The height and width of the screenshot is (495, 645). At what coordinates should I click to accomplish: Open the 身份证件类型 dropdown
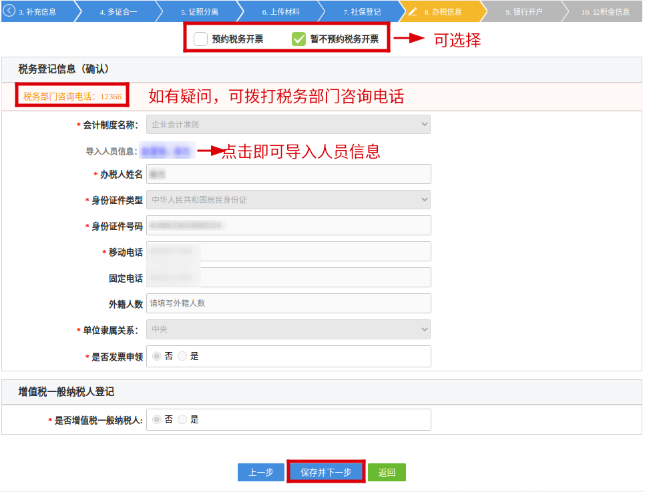pyautogui.click(x=288, y=200)
